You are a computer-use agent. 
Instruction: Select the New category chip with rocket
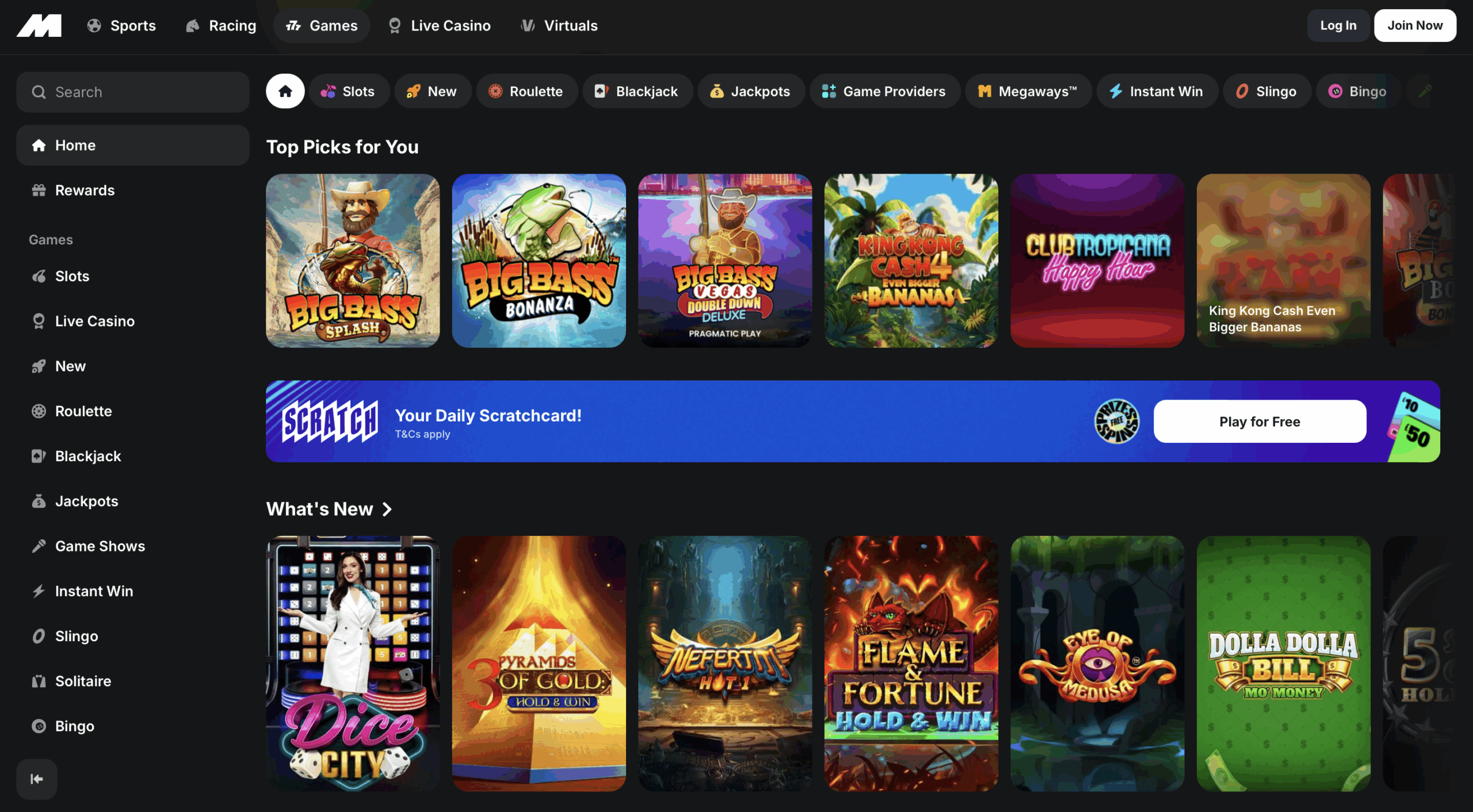[x=432, y=91]
